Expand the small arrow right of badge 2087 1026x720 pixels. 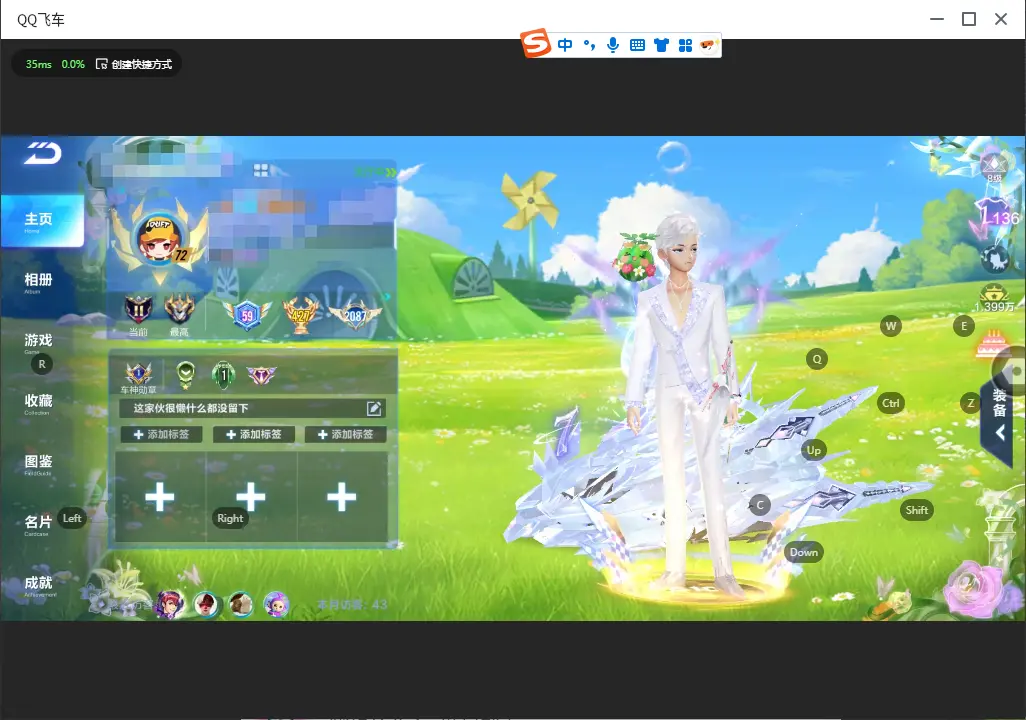[388, 297]
